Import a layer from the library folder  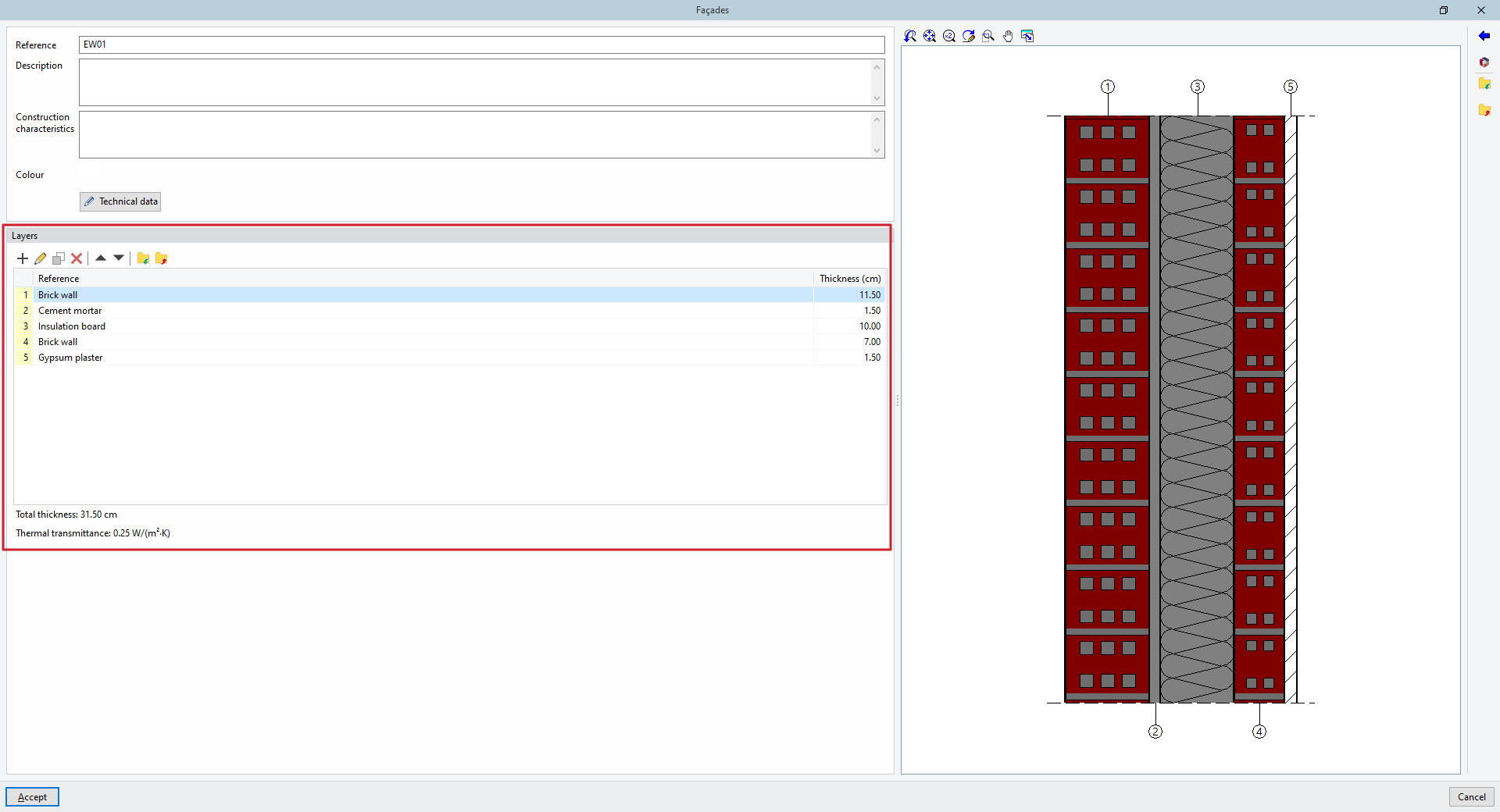coord(143,258)
